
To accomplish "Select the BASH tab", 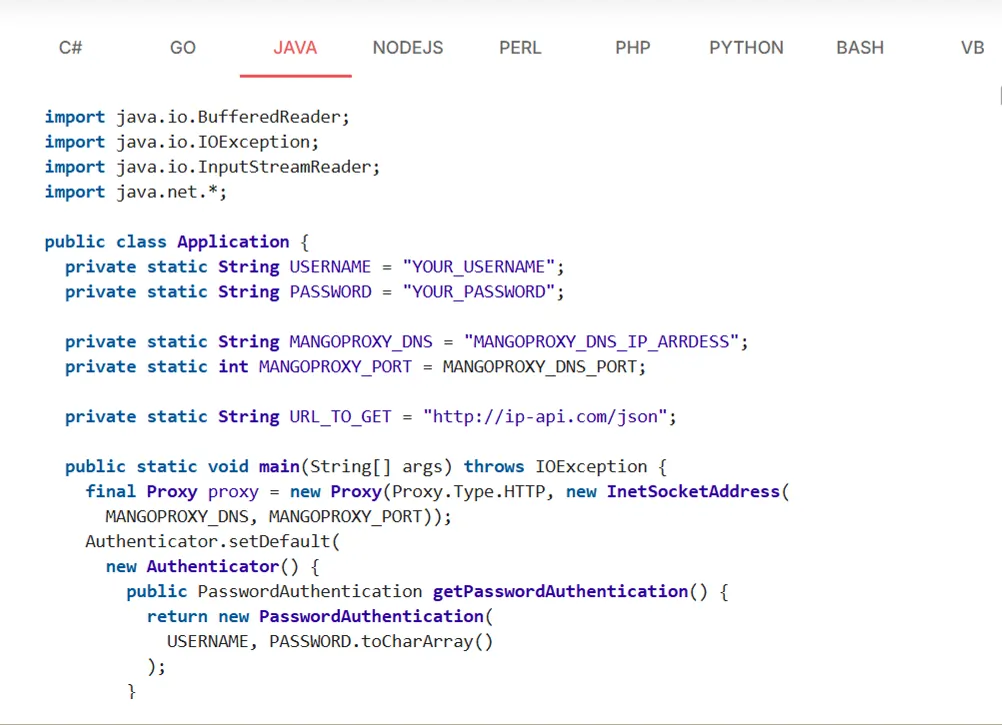I will [859, 47].
